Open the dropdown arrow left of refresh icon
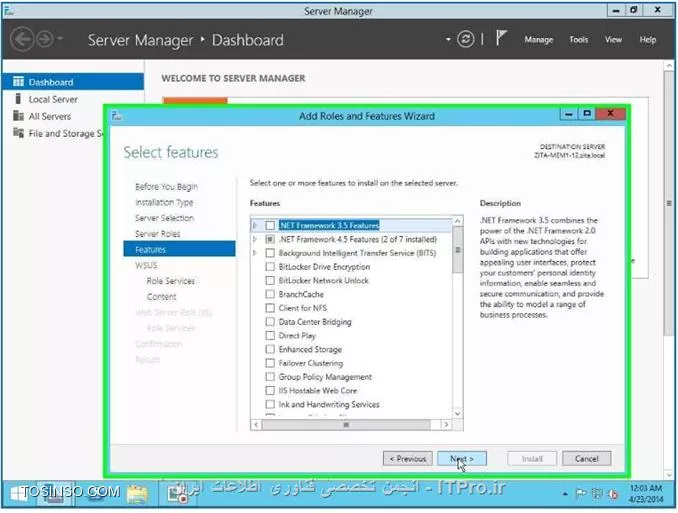 (448, 39)
